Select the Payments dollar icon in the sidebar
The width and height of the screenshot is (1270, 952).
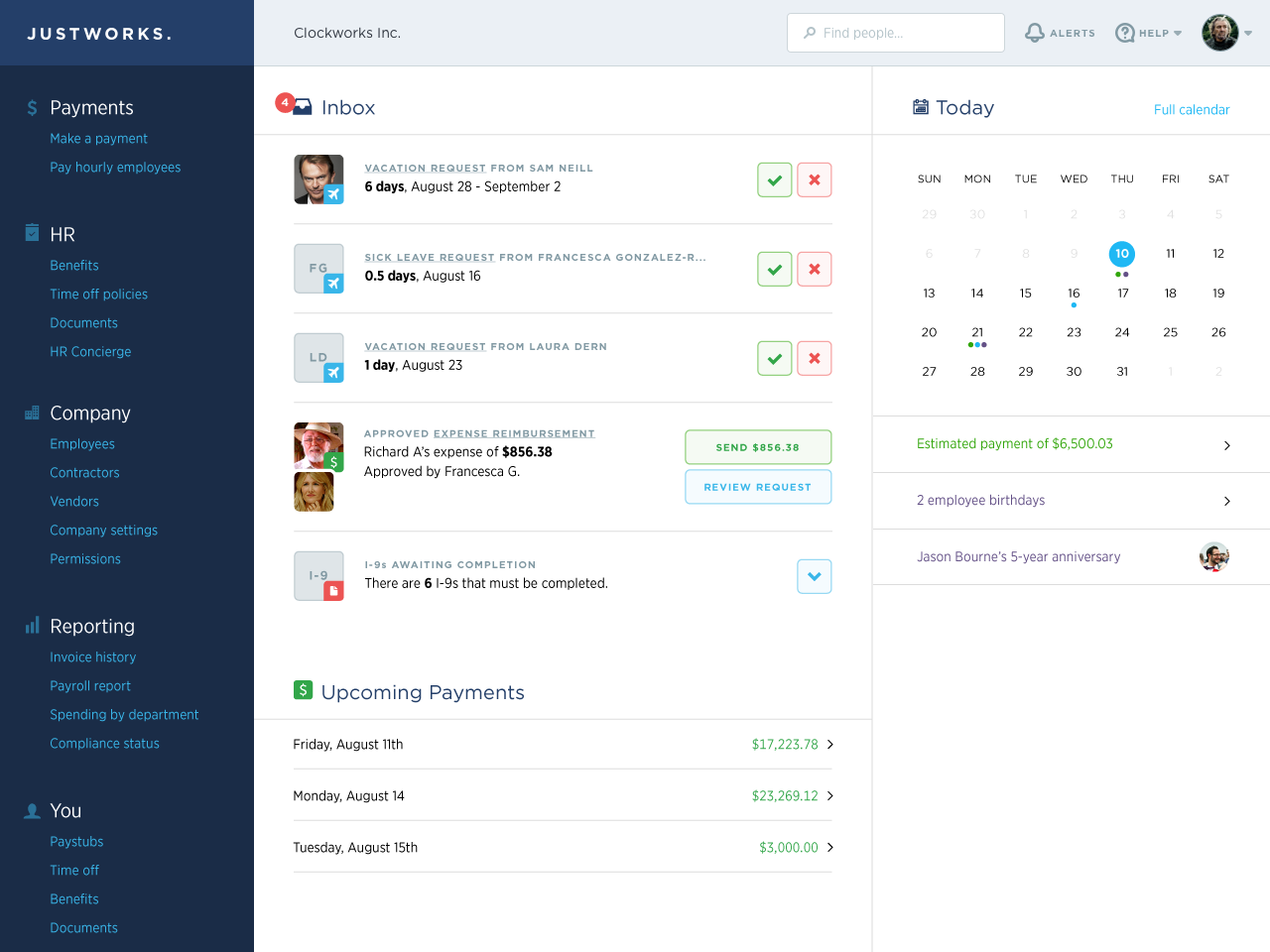pos(31,107)
